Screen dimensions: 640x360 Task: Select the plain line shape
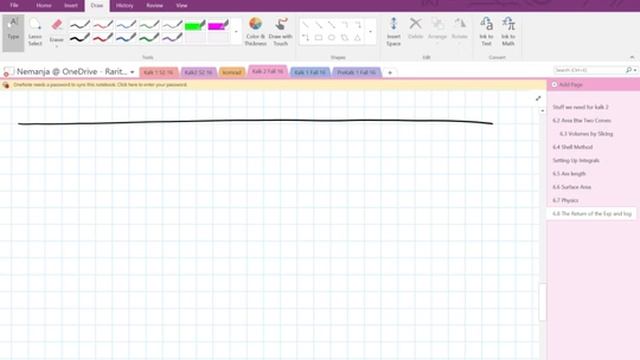306,25
